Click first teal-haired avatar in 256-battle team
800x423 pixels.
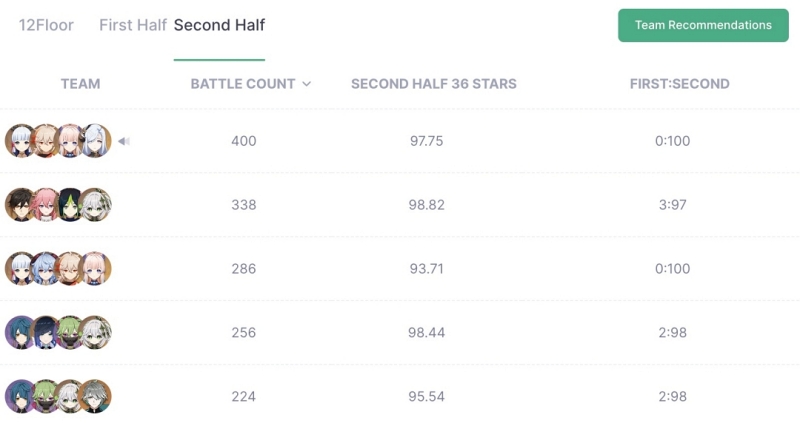click(21, 332)
